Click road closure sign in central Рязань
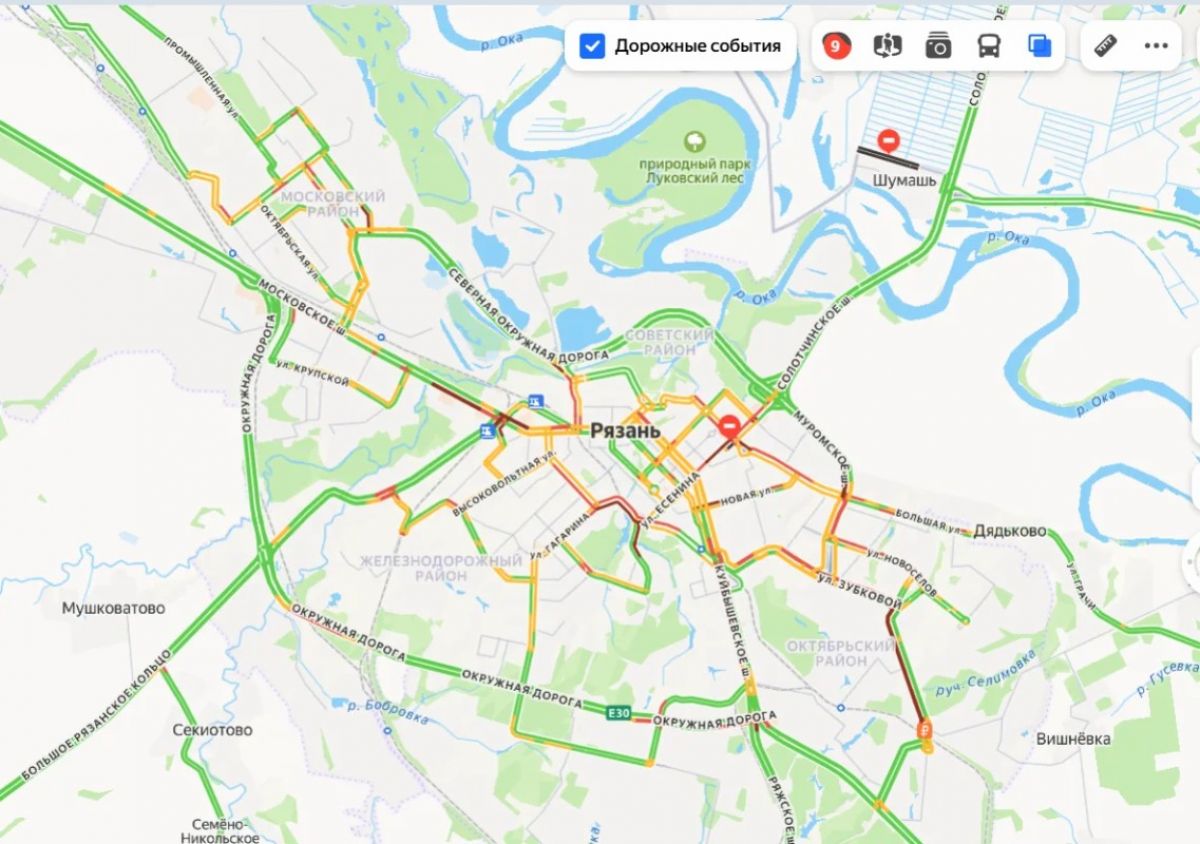 point(730,427)
